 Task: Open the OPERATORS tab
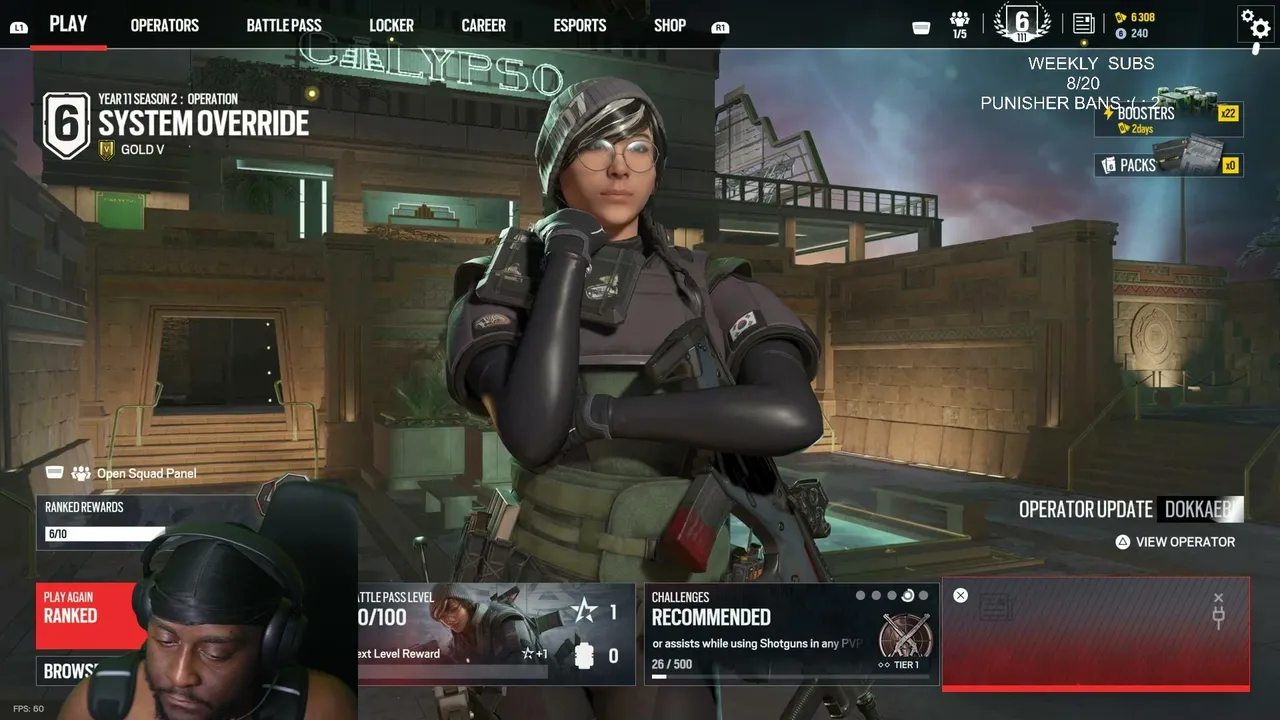[165, 26]
